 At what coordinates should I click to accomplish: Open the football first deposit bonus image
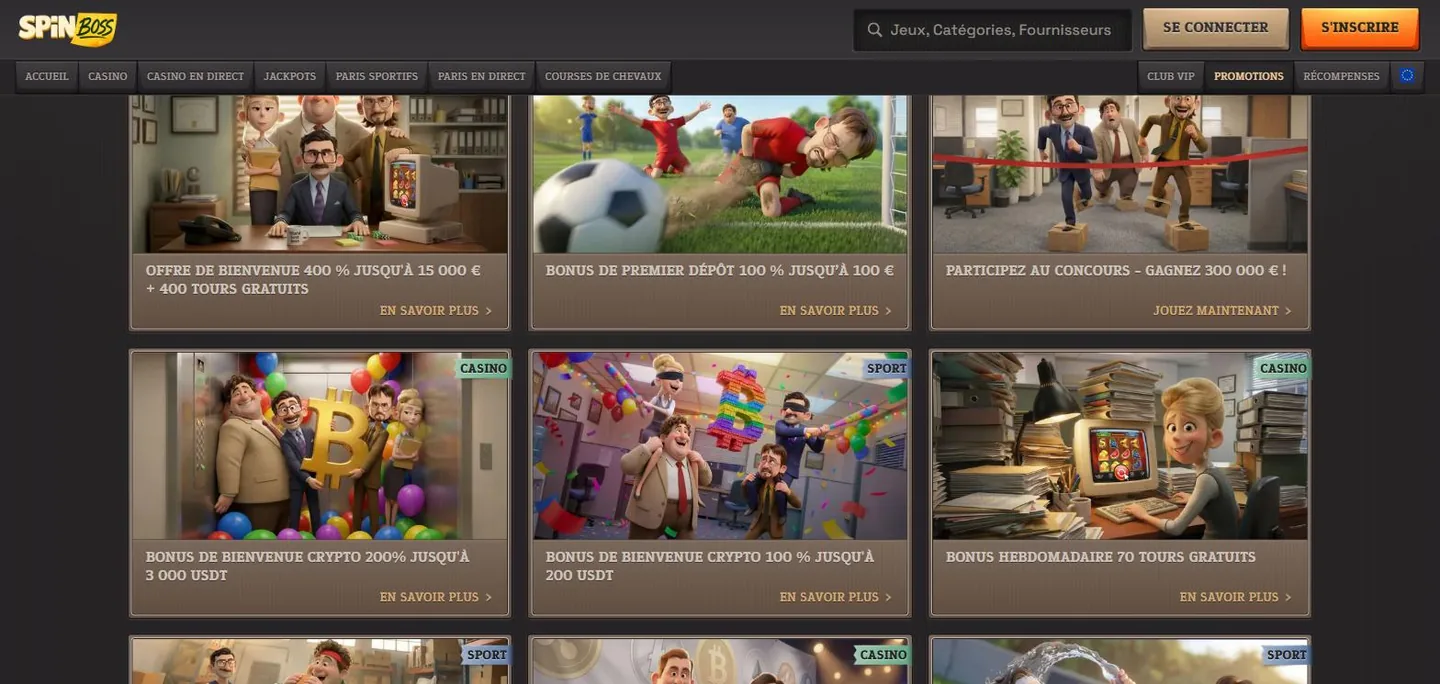tap(720, 174)
